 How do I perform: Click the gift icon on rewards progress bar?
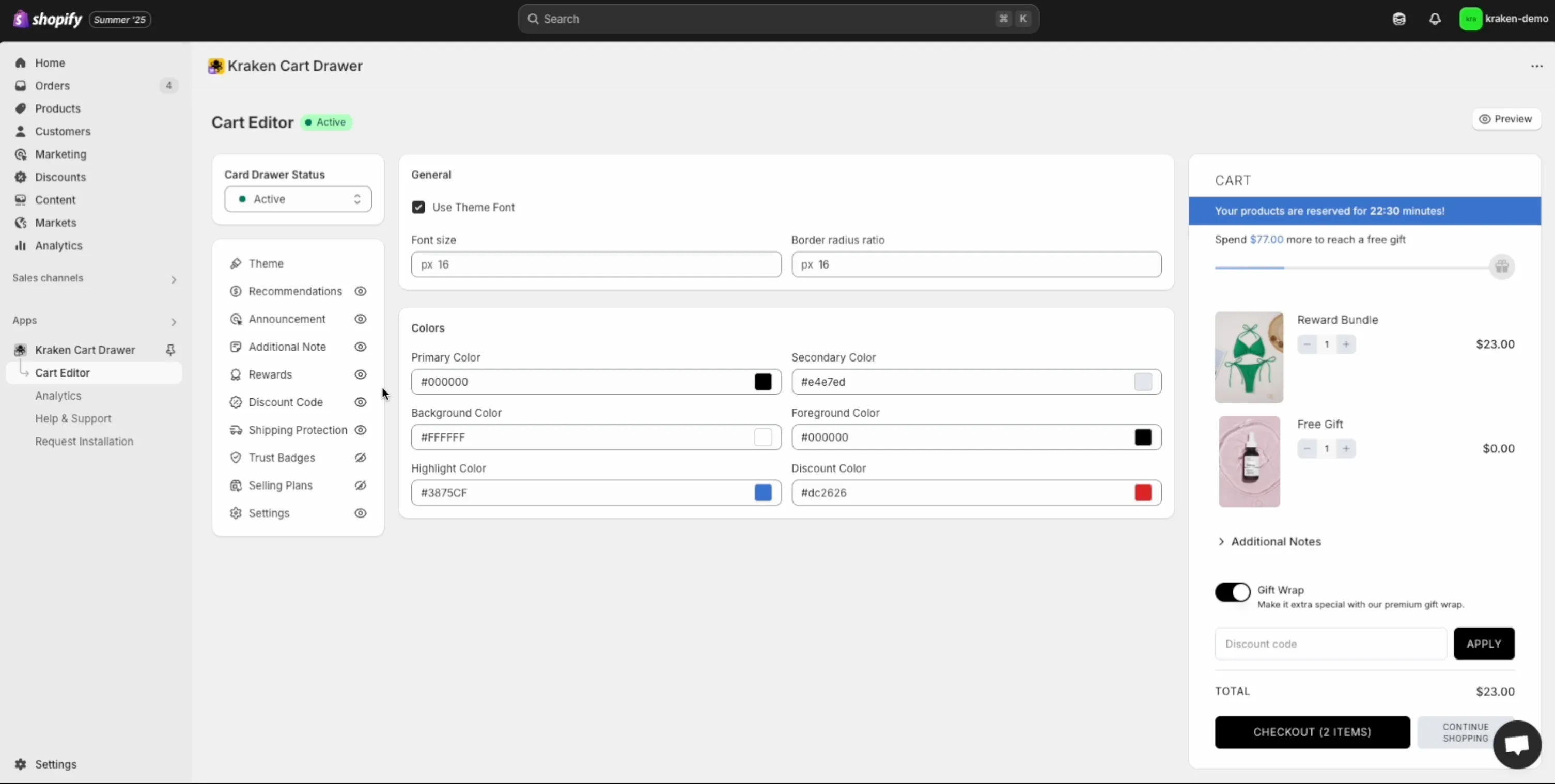[1502, 267]
